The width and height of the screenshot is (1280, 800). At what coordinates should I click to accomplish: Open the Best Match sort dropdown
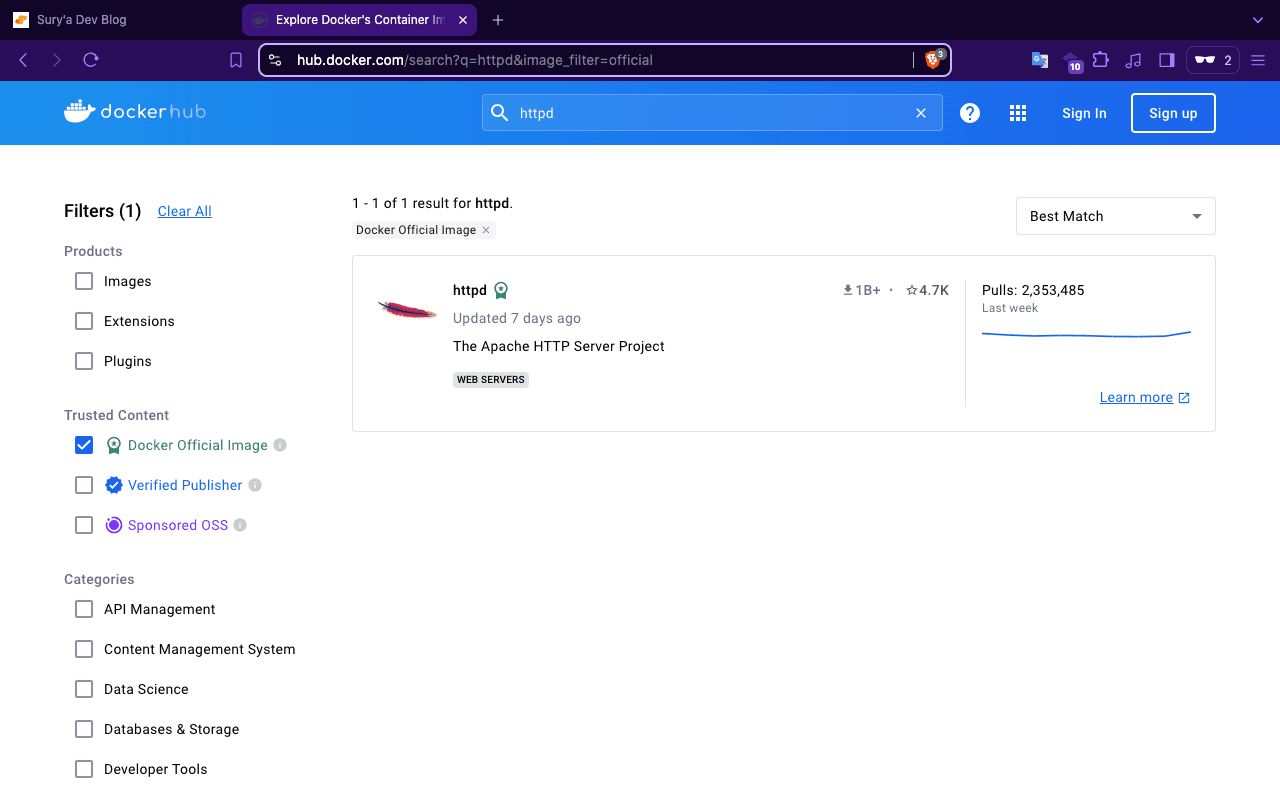click(x=1115, y=216)
